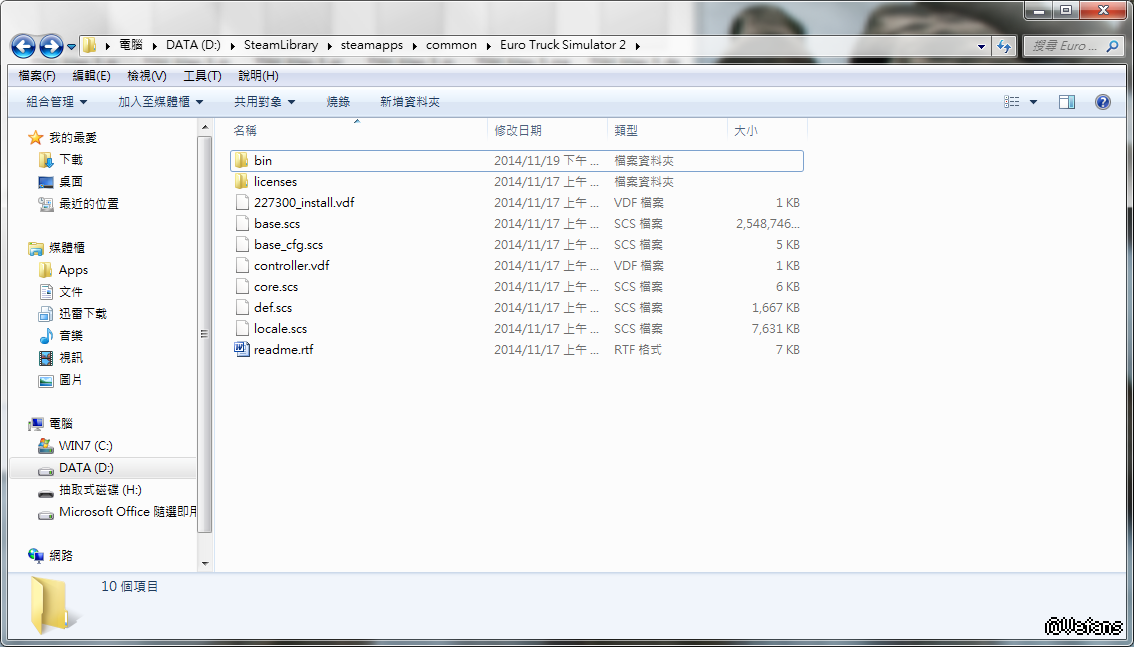1134x647 pixels.
Task: Select the DATA (D:) drive
Action: 86,468
